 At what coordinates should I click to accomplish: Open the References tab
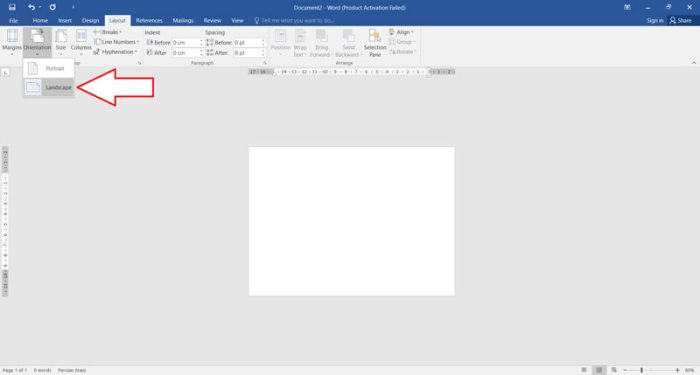pos(149,21)
